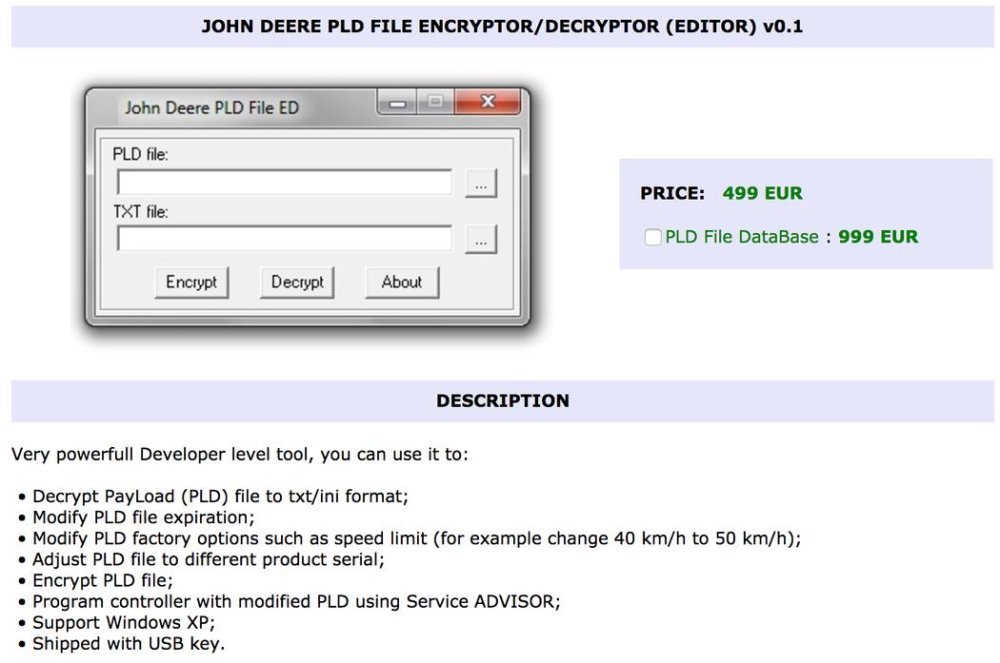The height and width of the screenshot is (663, 1000).
Task: Click the 'Shipped with USB key' bullet
Action: pos(128,644)
